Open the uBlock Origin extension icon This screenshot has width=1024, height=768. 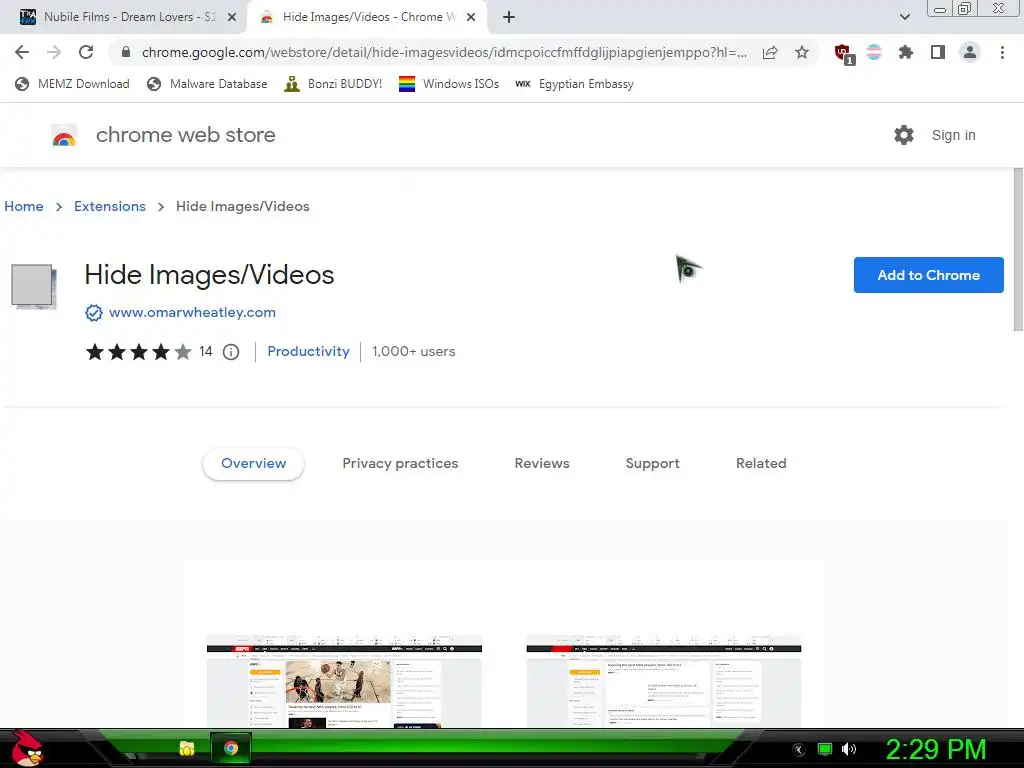844,53
